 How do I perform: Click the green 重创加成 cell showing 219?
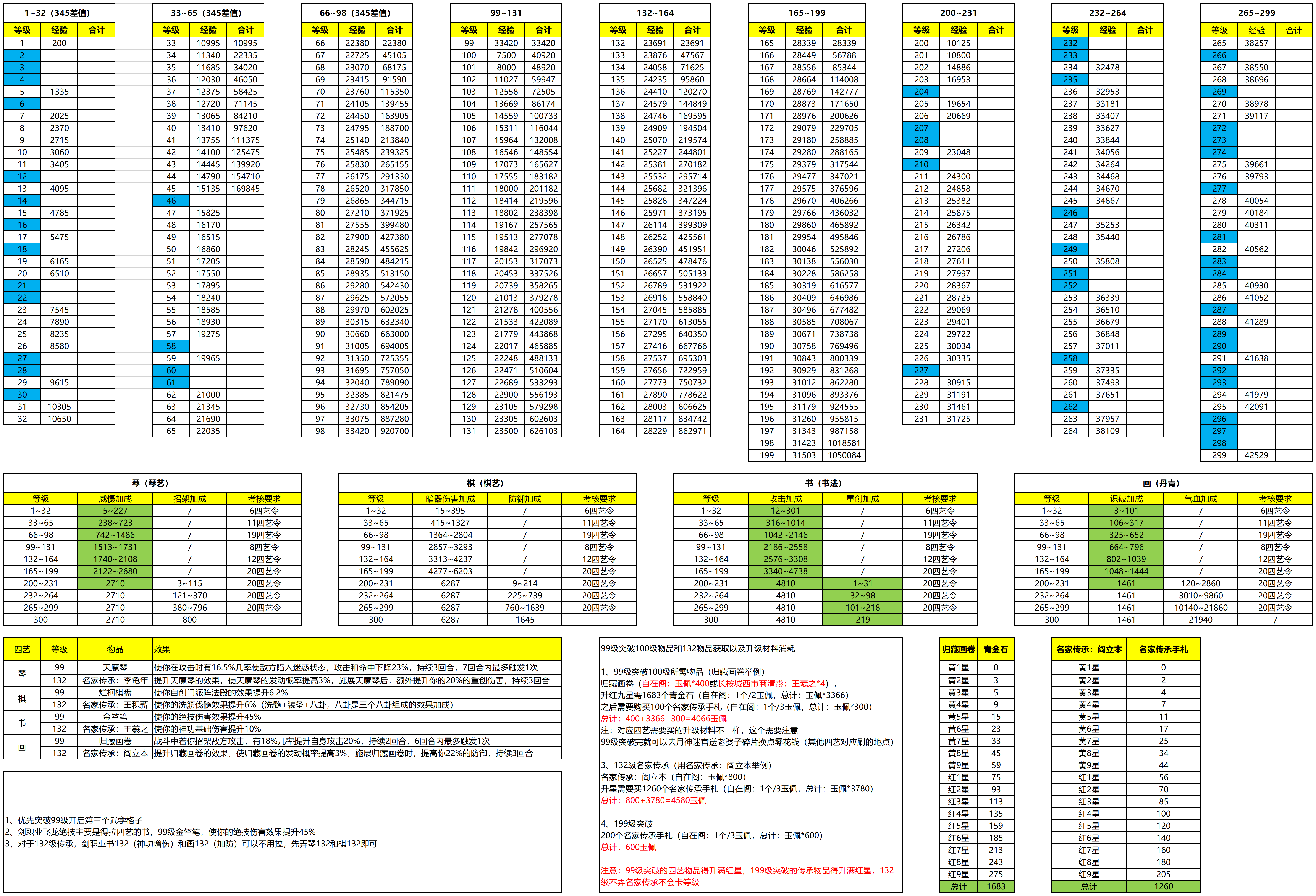tap(862, 620)
